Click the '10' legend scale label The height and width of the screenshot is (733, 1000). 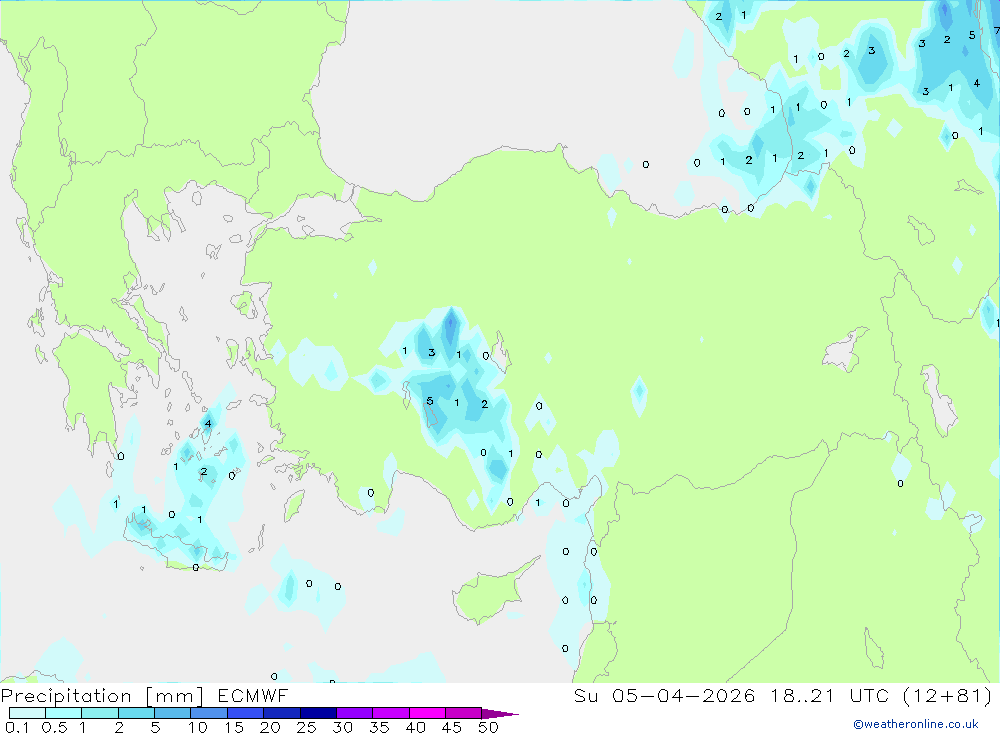click(x=198, y=727)
